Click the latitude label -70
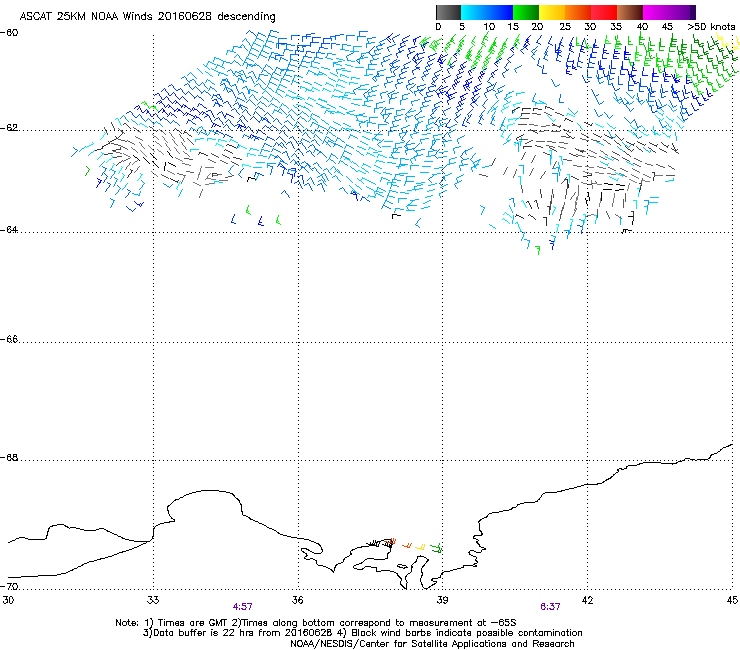 9,586
